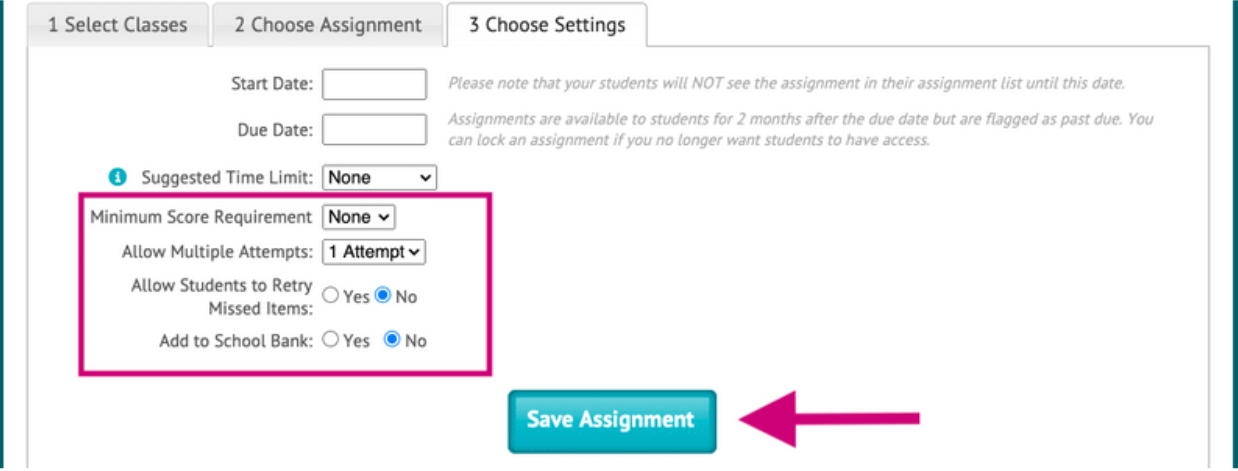Click the 'Start Date:' label text
1238x471 pixels.
[272, 85]
